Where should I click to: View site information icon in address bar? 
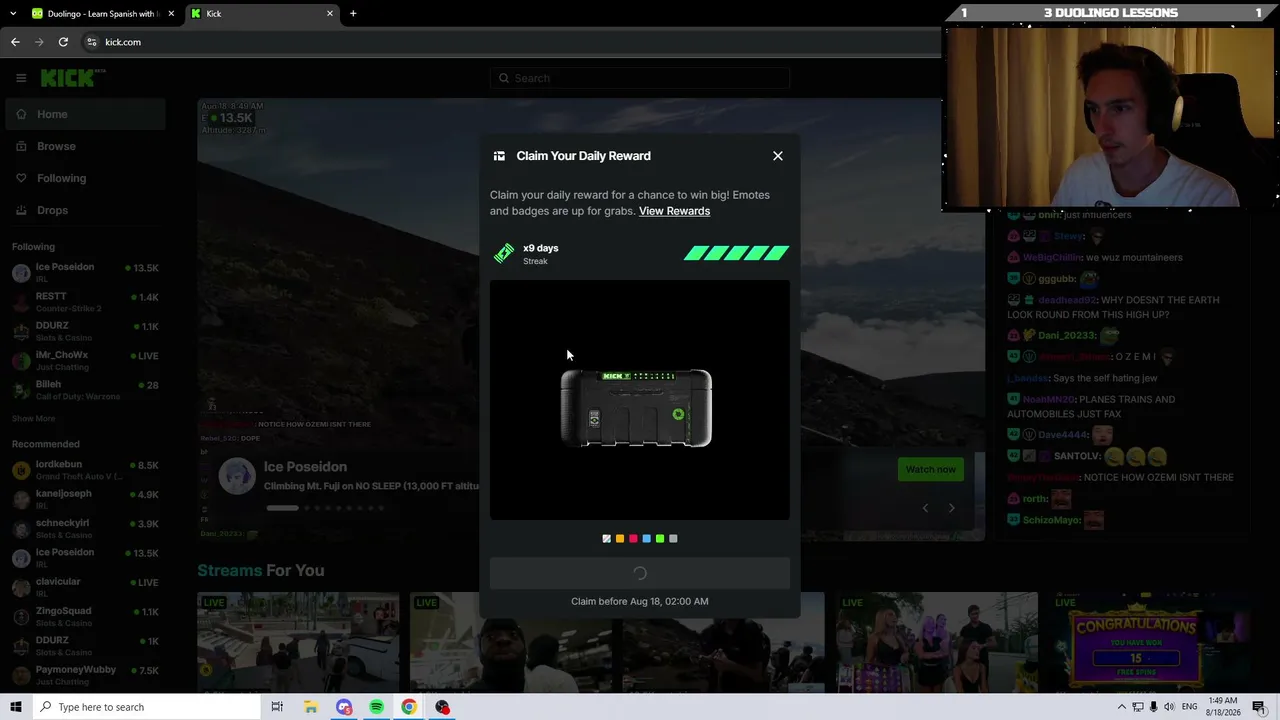(91, 42)
